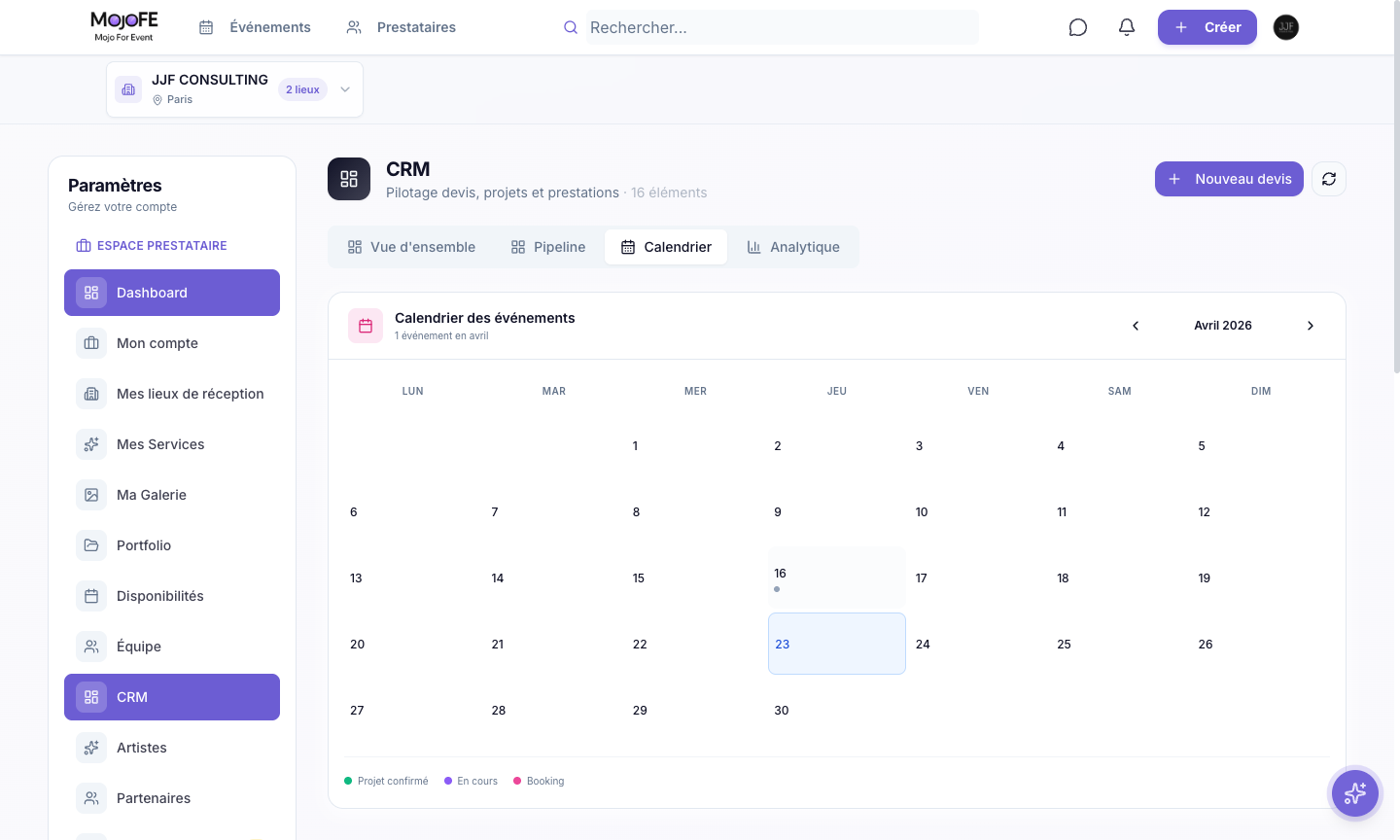Click the Nouveau devis button
This screenshot has height=840, width=1400.
(x=1229, y=179)
